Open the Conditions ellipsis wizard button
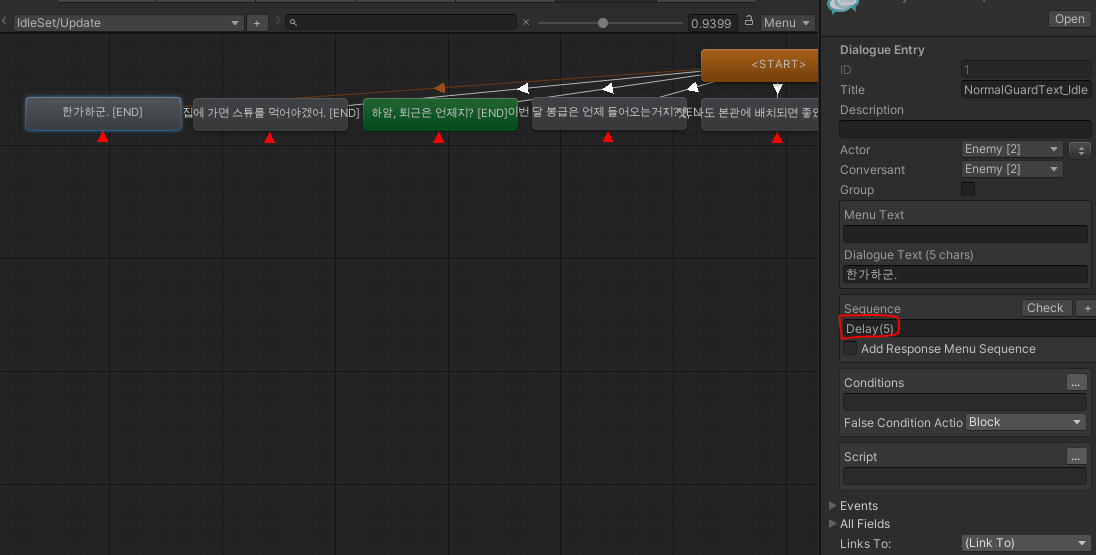1096x555 pixels. click(x=1076, y=382)
